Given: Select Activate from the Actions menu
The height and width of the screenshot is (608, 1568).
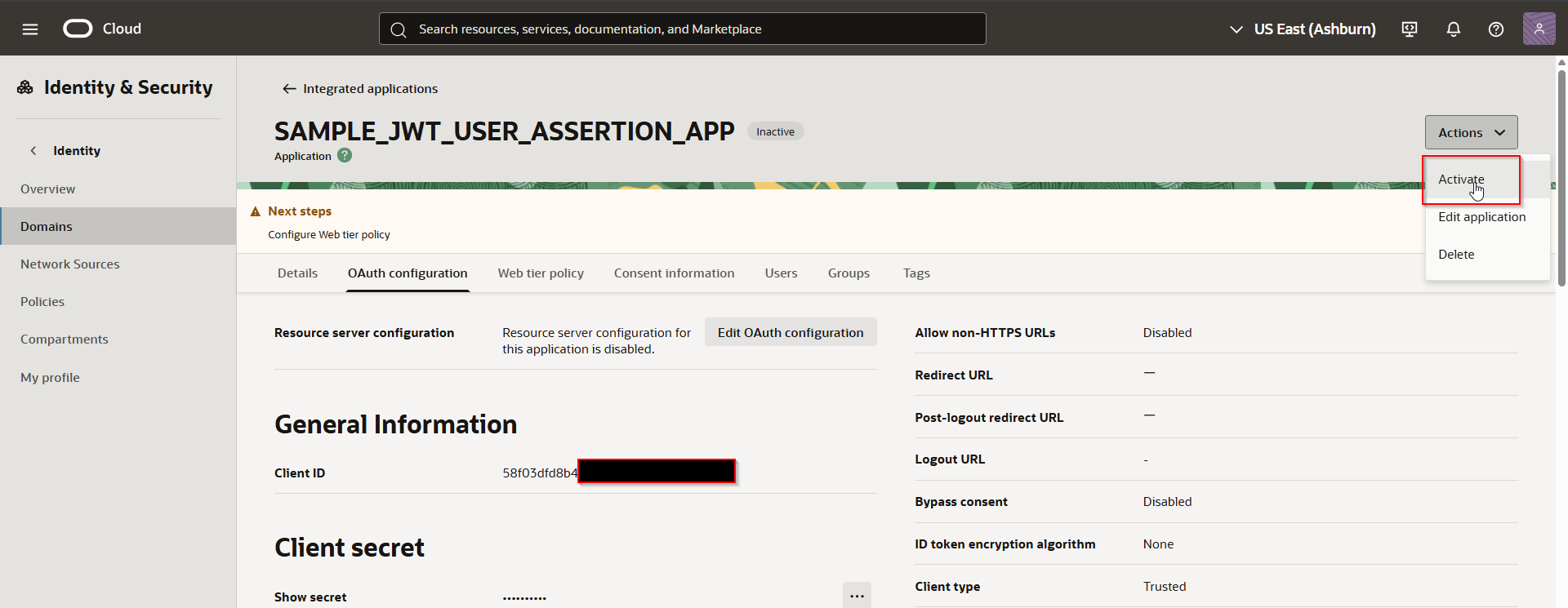Looking at the screenshot, I should (1461, 180).
